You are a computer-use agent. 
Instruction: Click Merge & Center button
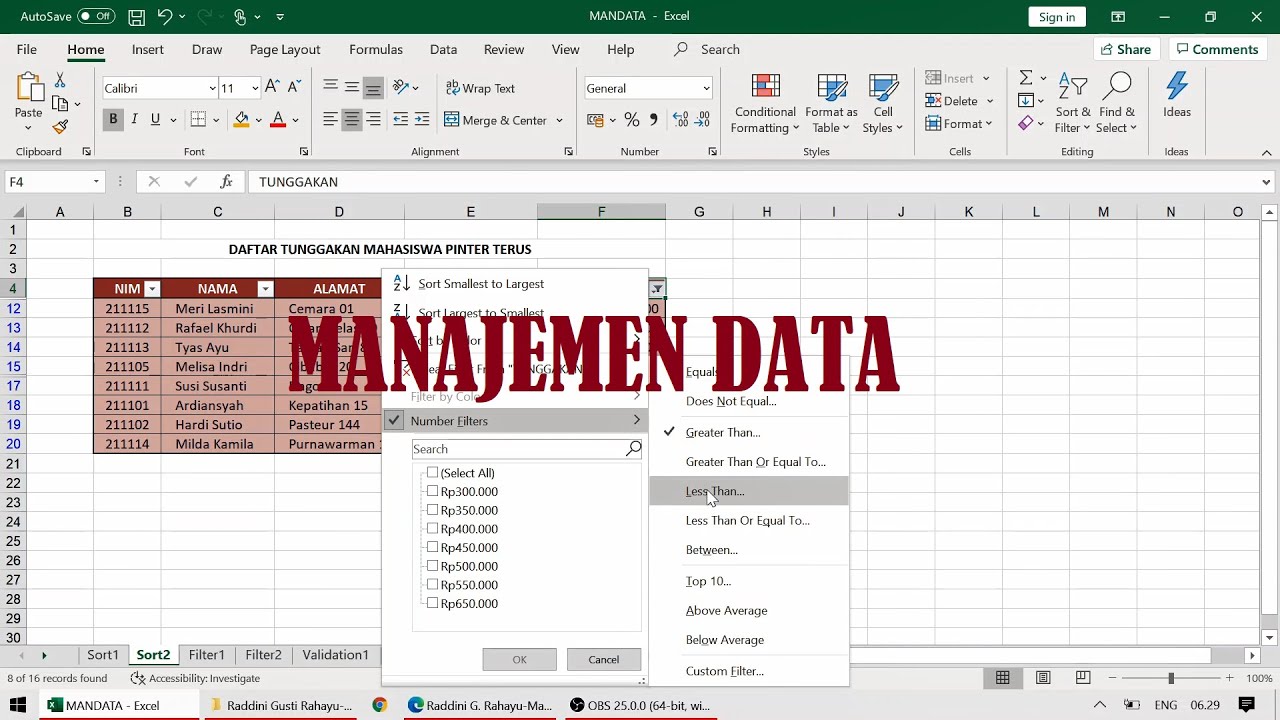pos(495,120)
